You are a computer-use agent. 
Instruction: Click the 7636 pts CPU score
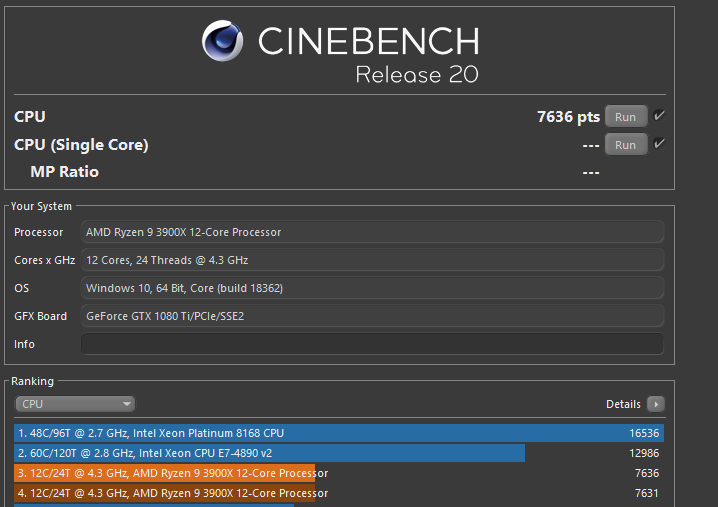click(x=568, y=117)
